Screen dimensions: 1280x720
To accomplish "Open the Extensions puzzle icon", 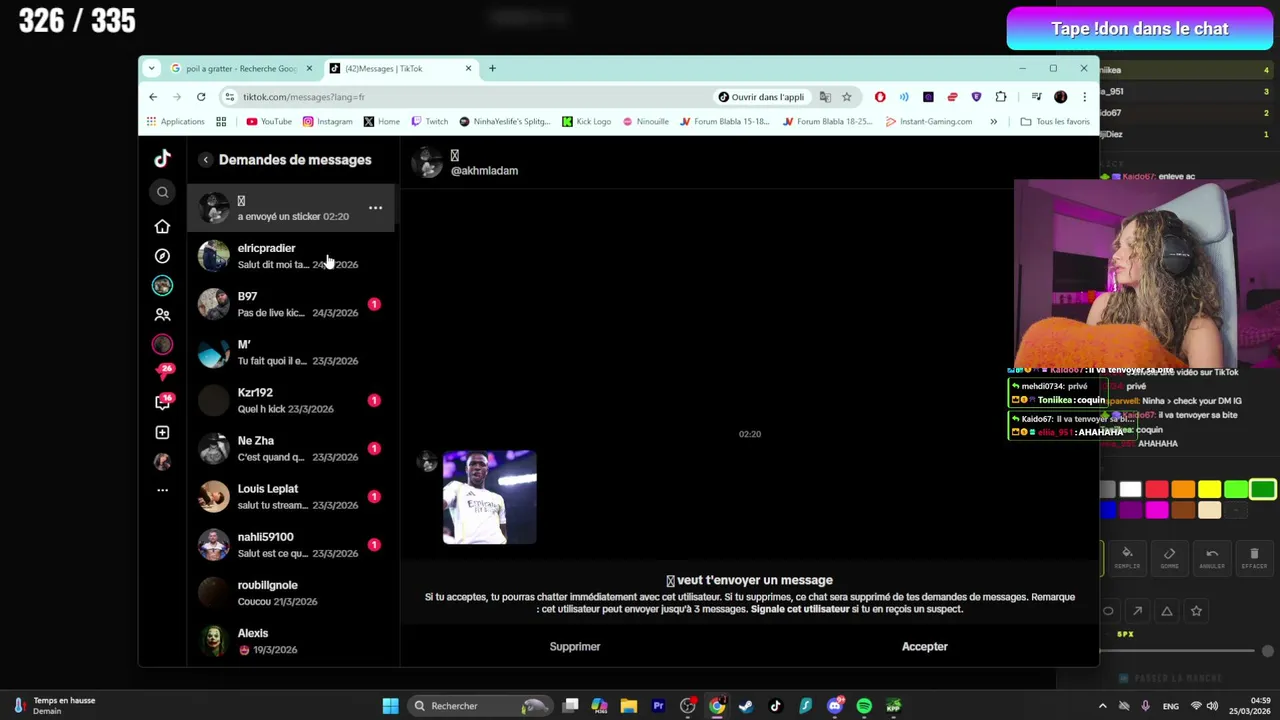I will point(1001,97).
